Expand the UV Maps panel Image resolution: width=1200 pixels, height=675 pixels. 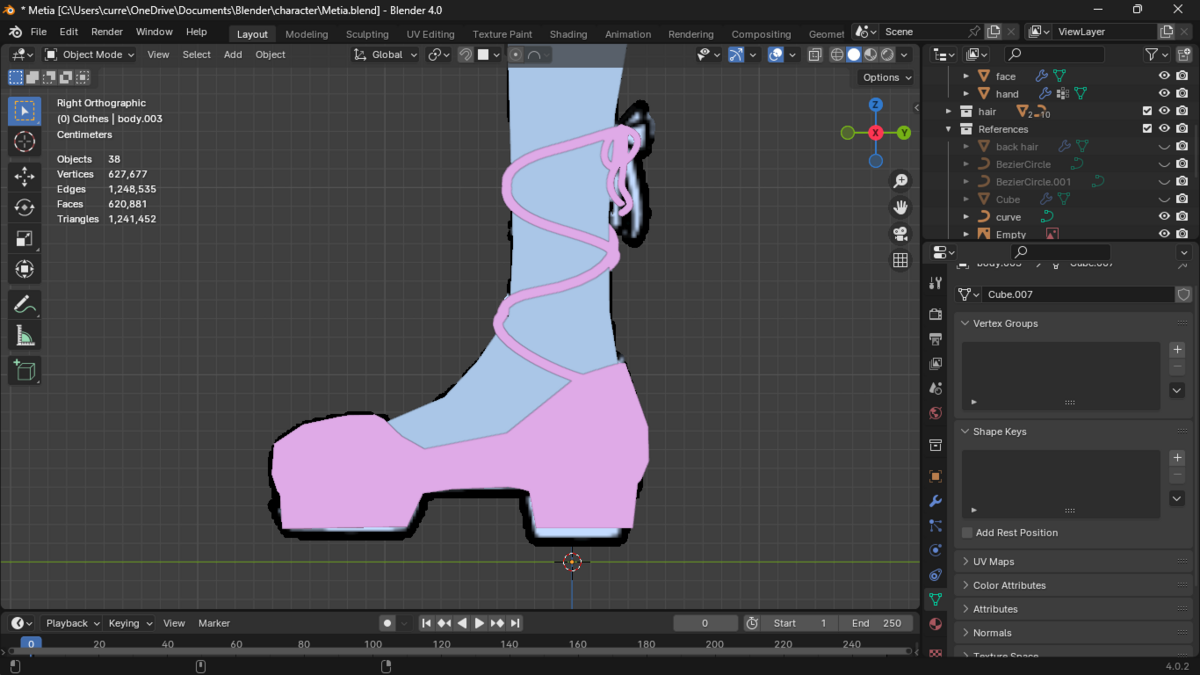coord(965,562)
